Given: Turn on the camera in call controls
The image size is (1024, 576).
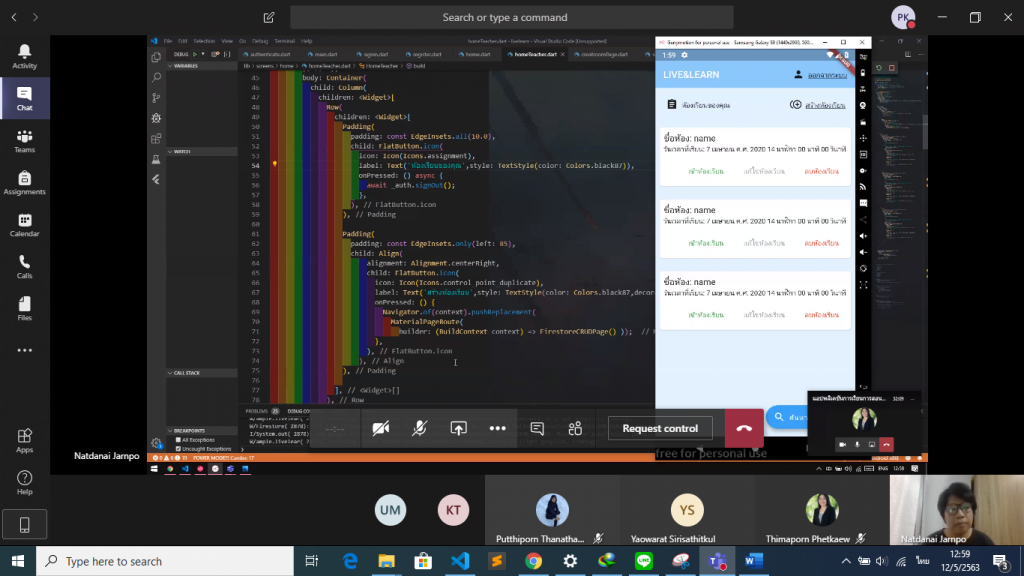Looking at the screenshot, I should tap(380, 428).
